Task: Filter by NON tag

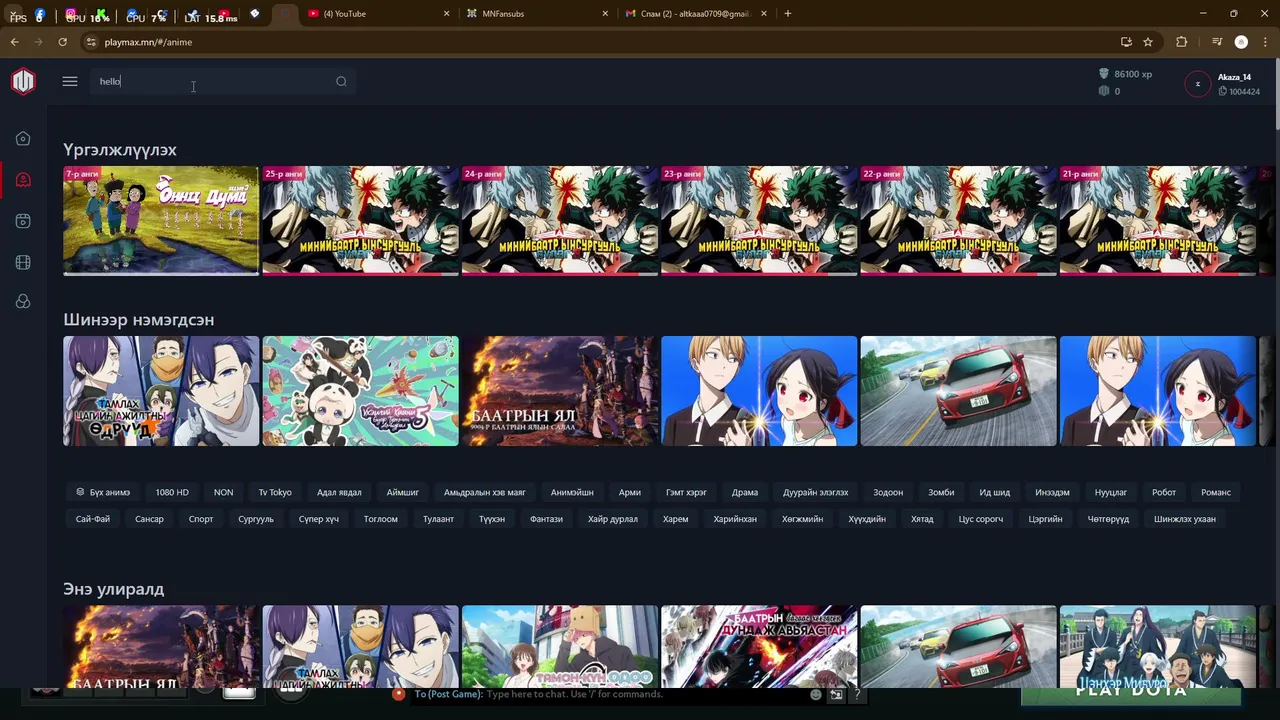Action: (223, 492)
